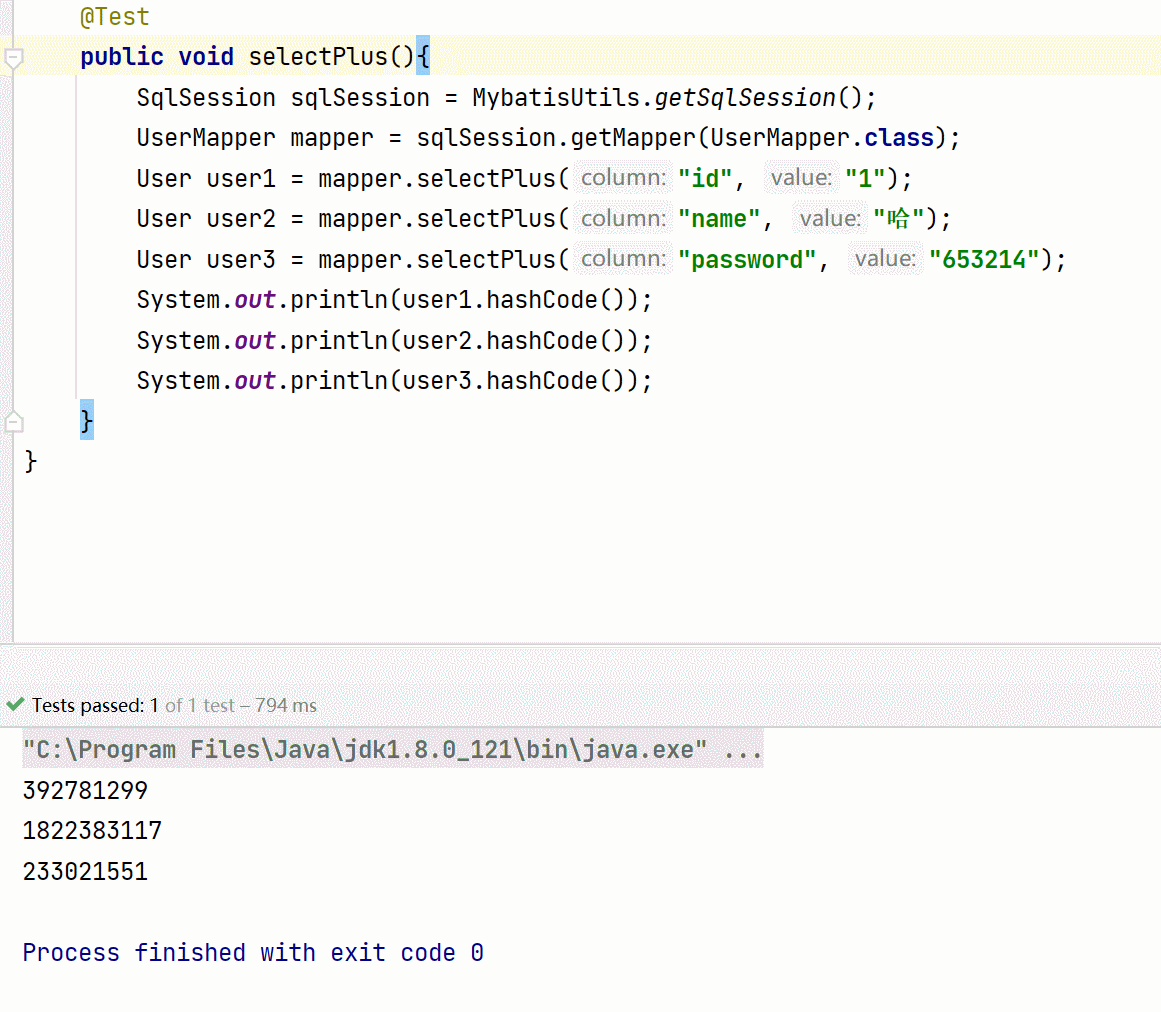The height and width of the screenshot is (1012, 1161).
Task: Click console output 1822383117
Action: [92, 831]
